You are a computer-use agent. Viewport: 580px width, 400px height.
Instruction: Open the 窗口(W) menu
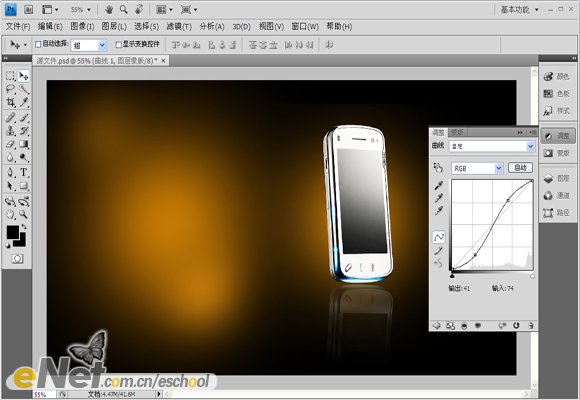click(x=305, y=26)
